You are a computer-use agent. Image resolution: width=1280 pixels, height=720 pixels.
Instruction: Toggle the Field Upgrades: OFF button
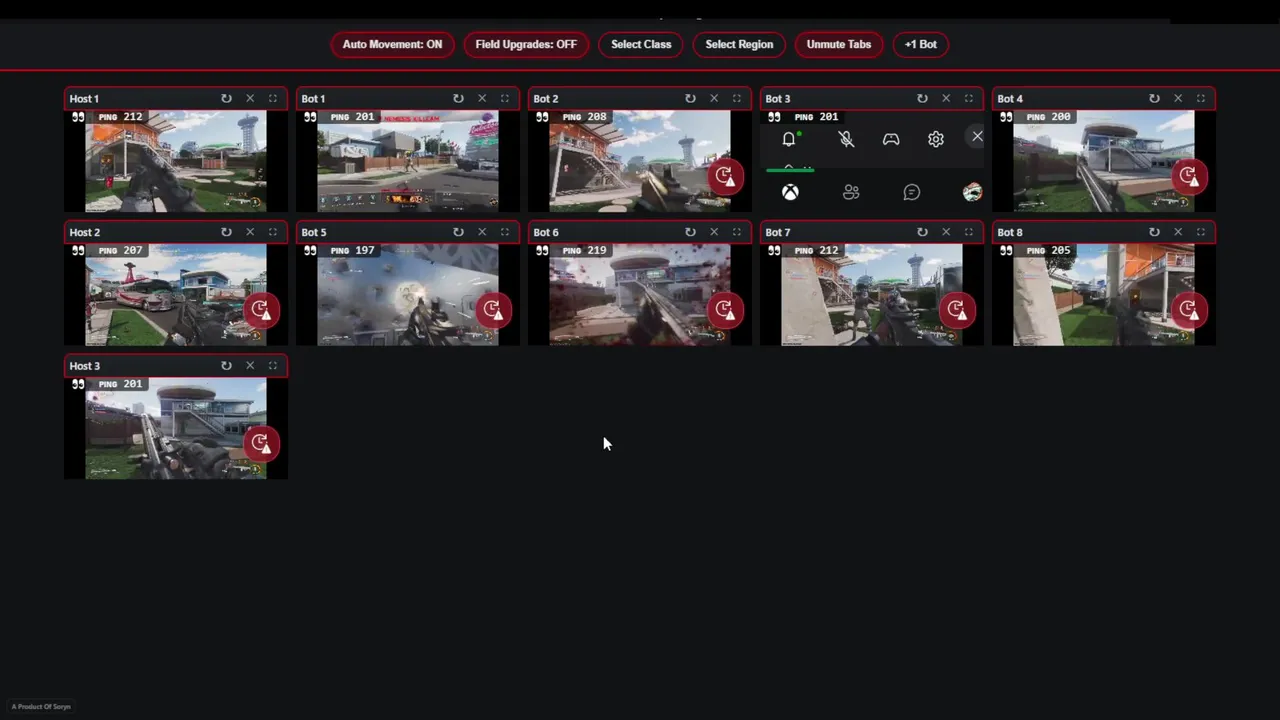tap(526, 44)
